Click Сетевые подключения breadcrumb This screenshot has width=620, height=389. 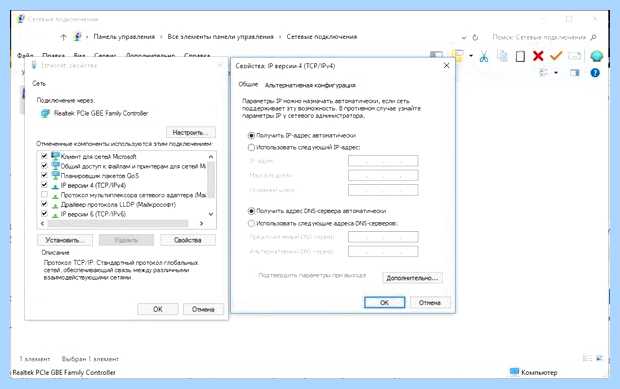coord(321,37)
